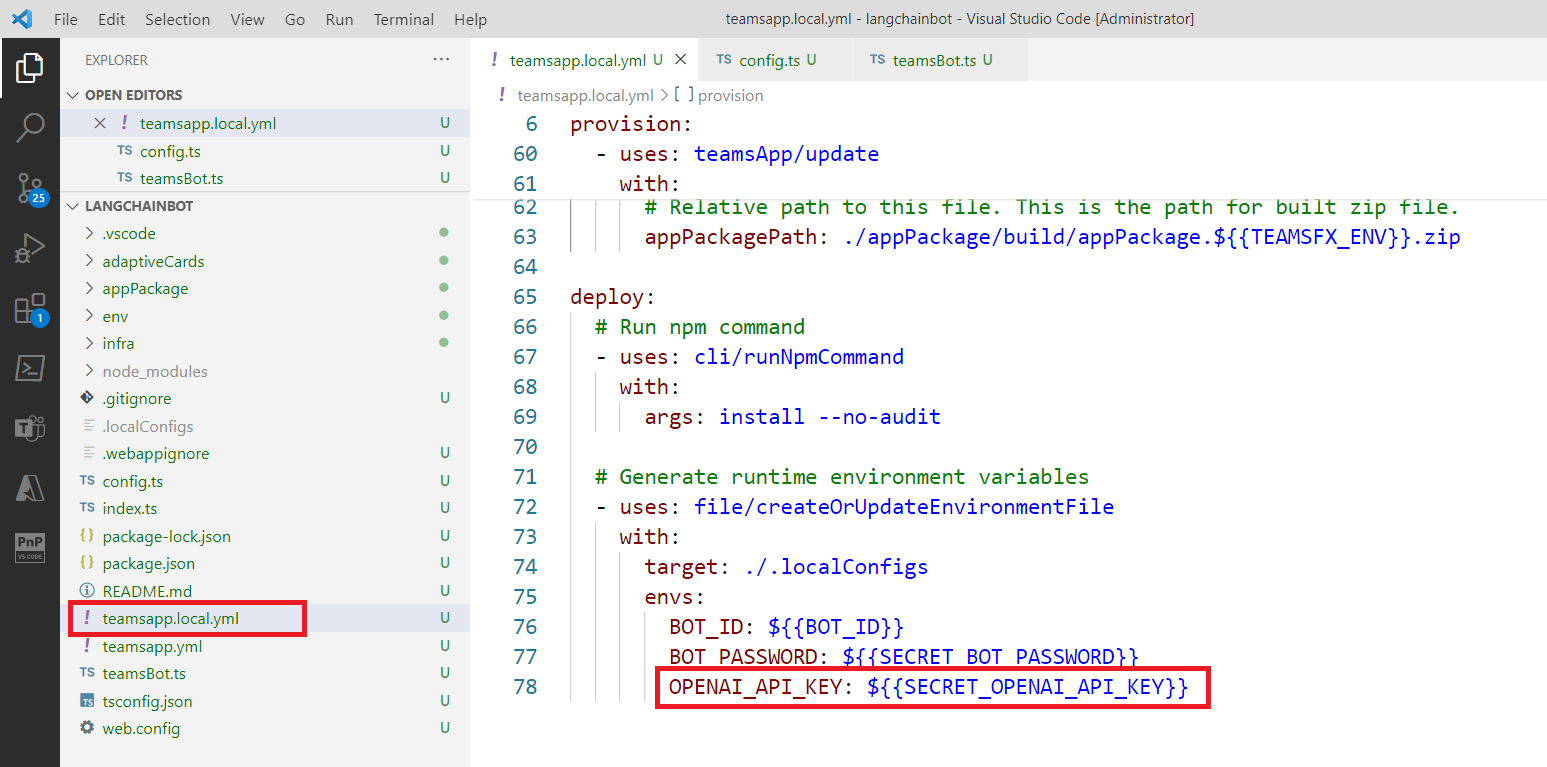Open the Extensions view icon
The height and width of the screenshot is (767, 1547).
coord(30,309)
